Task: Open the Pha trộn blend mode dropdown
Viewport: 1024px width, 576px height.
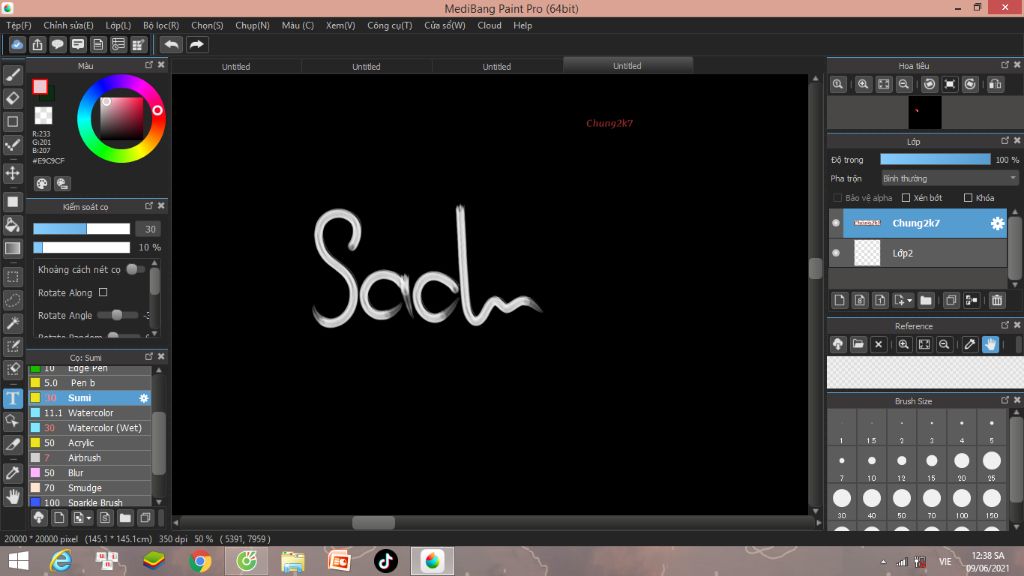Action: click(x=950, y=178)
